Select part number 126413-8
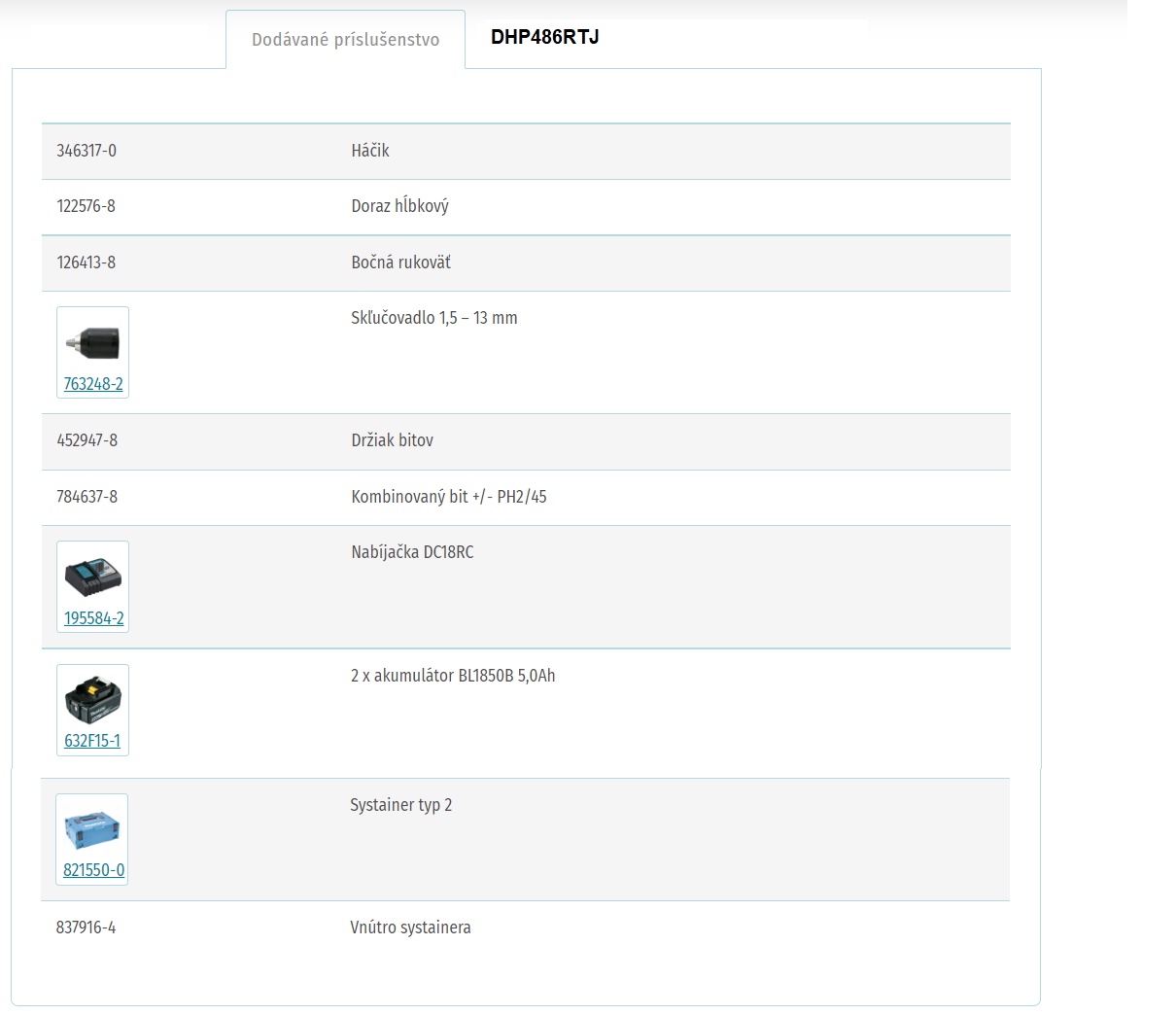The height and width of the screenshot is (1015, 1176). click(x=86, y=262)
